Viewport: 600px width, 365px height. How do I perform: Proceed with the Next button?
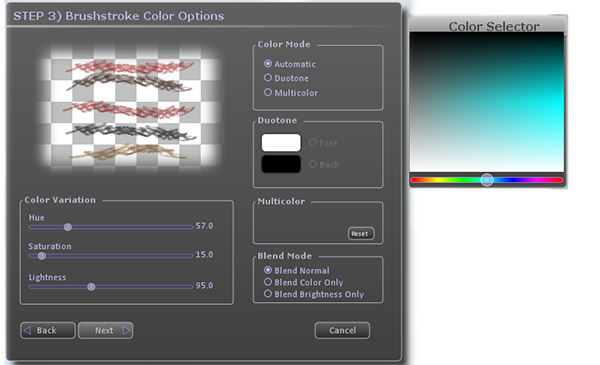(x=105, y=330)
